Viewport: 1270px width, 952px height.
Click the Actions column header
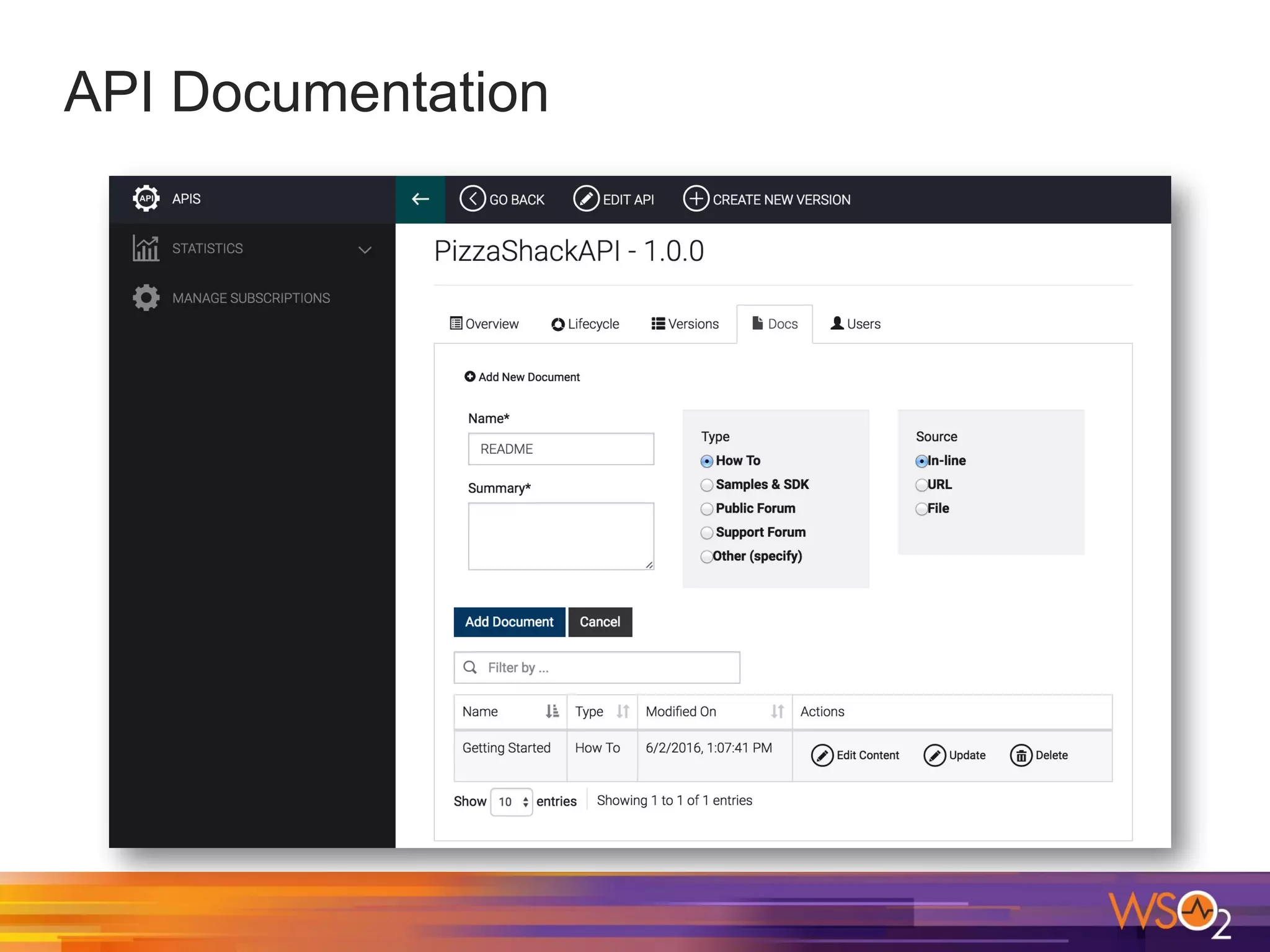(952, 712)
